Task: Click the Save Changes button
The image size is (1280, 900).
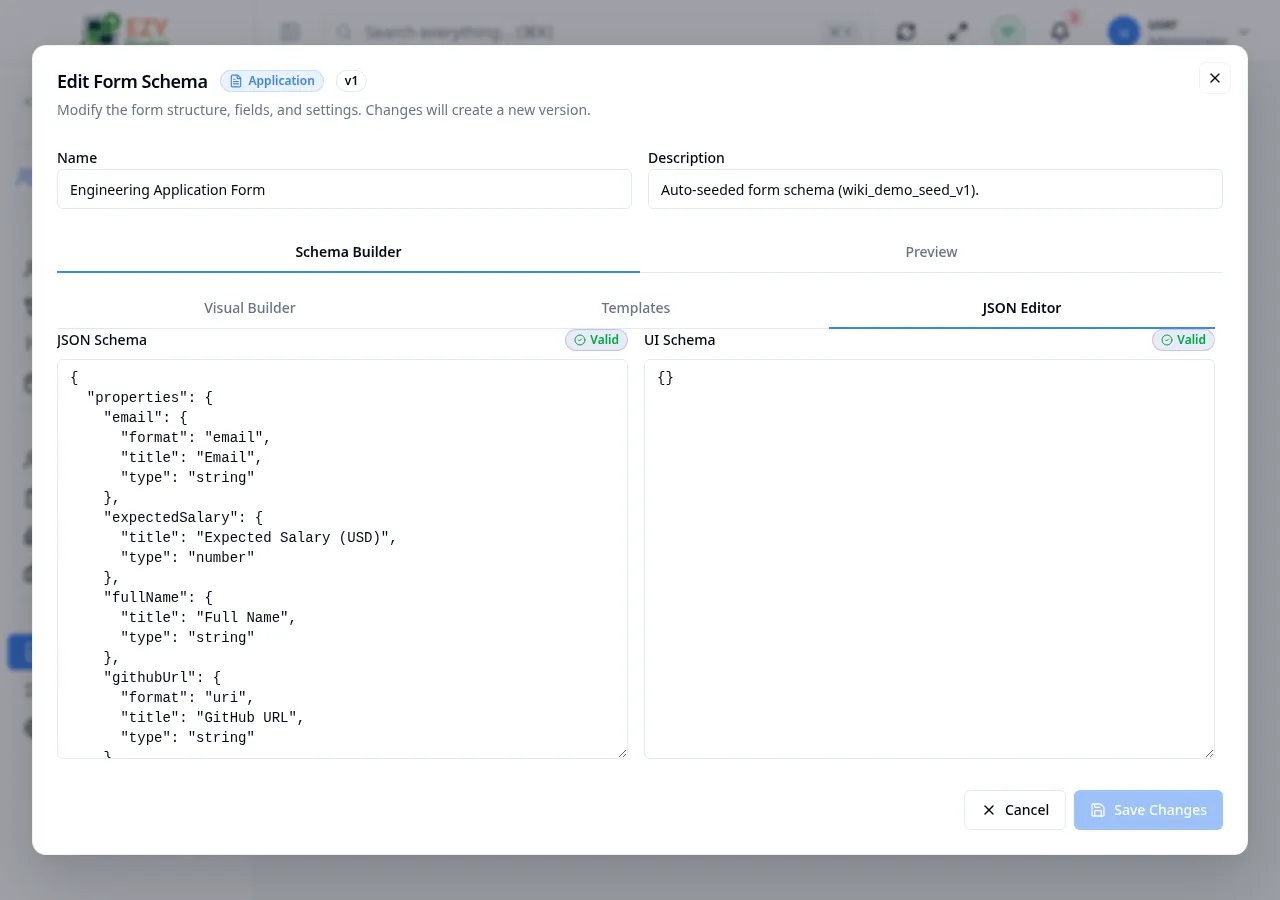Action: click(x=1148, y=810)
